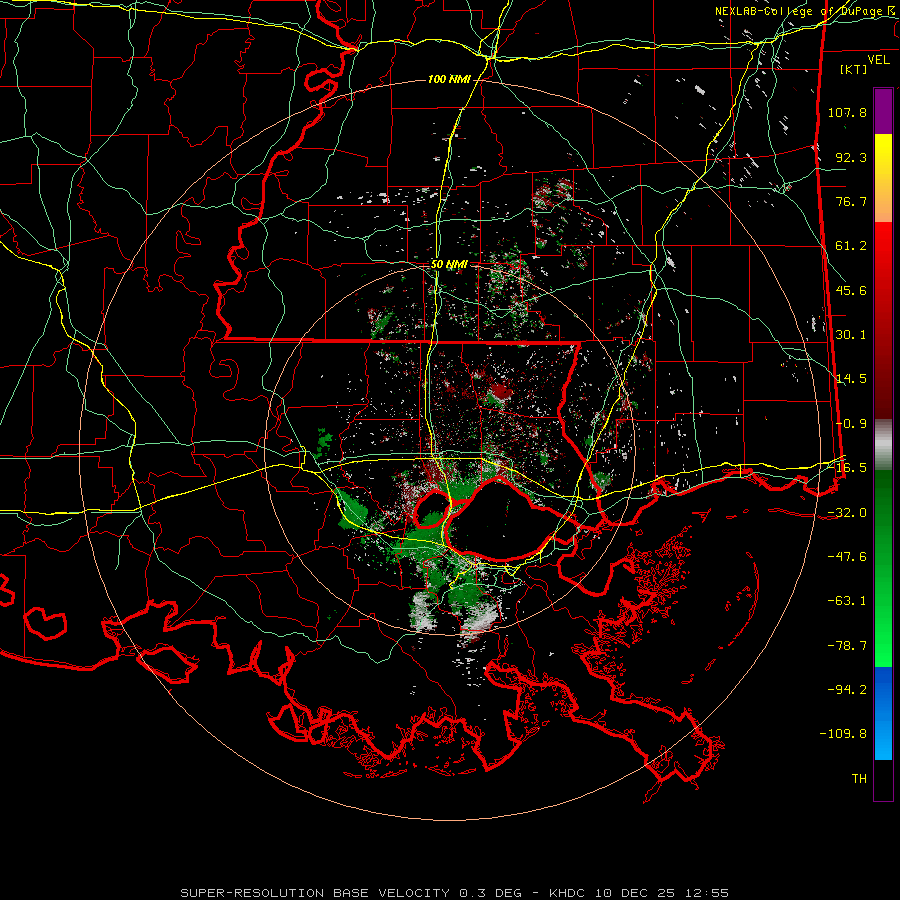Click the -0.9 scale value
The width and height of the screenshot is (900, 900).
pyautogui.click(x=851, y=424)
